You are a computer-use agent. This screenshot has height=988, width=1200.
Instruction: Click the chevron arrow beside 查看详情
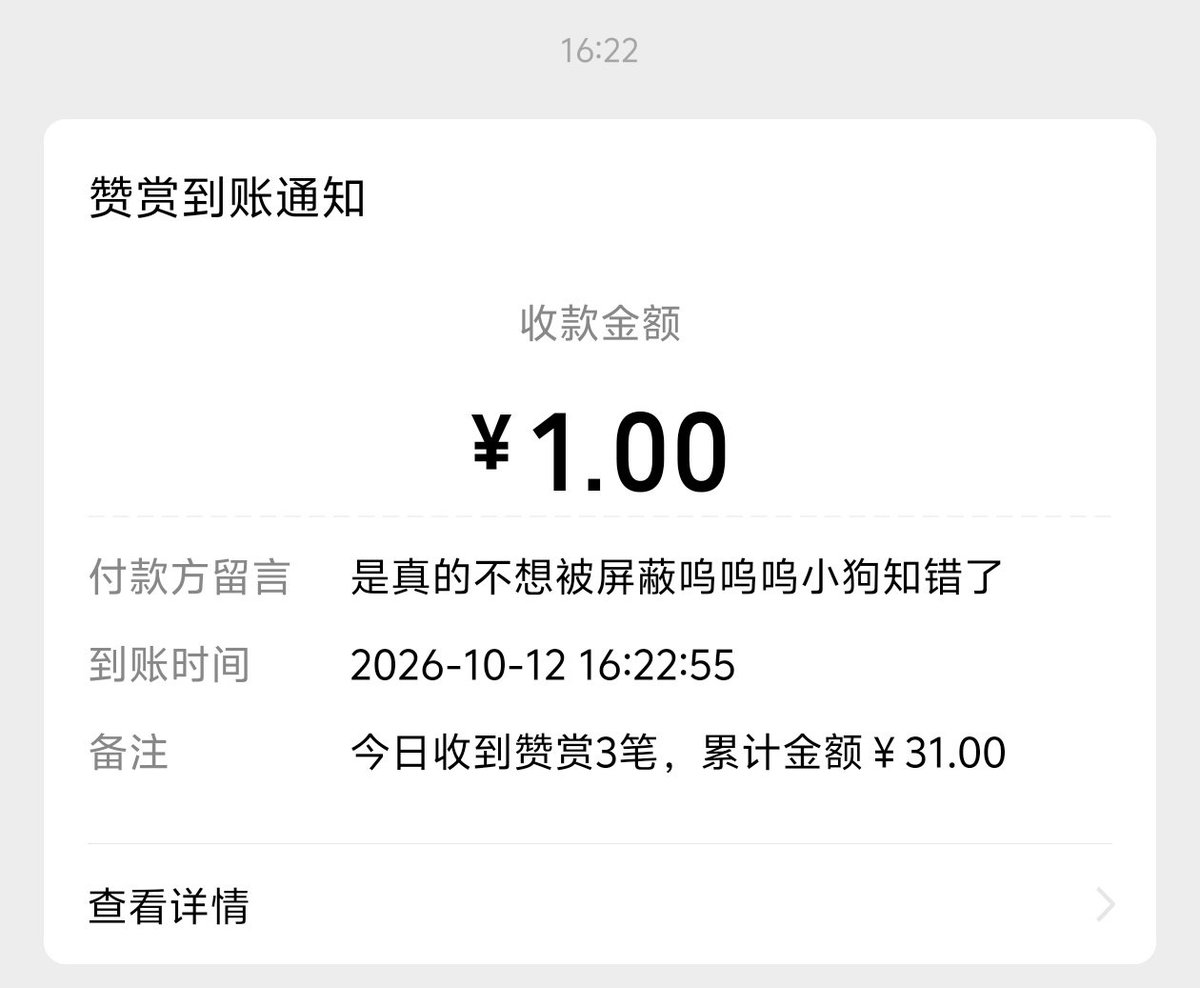1105,905
